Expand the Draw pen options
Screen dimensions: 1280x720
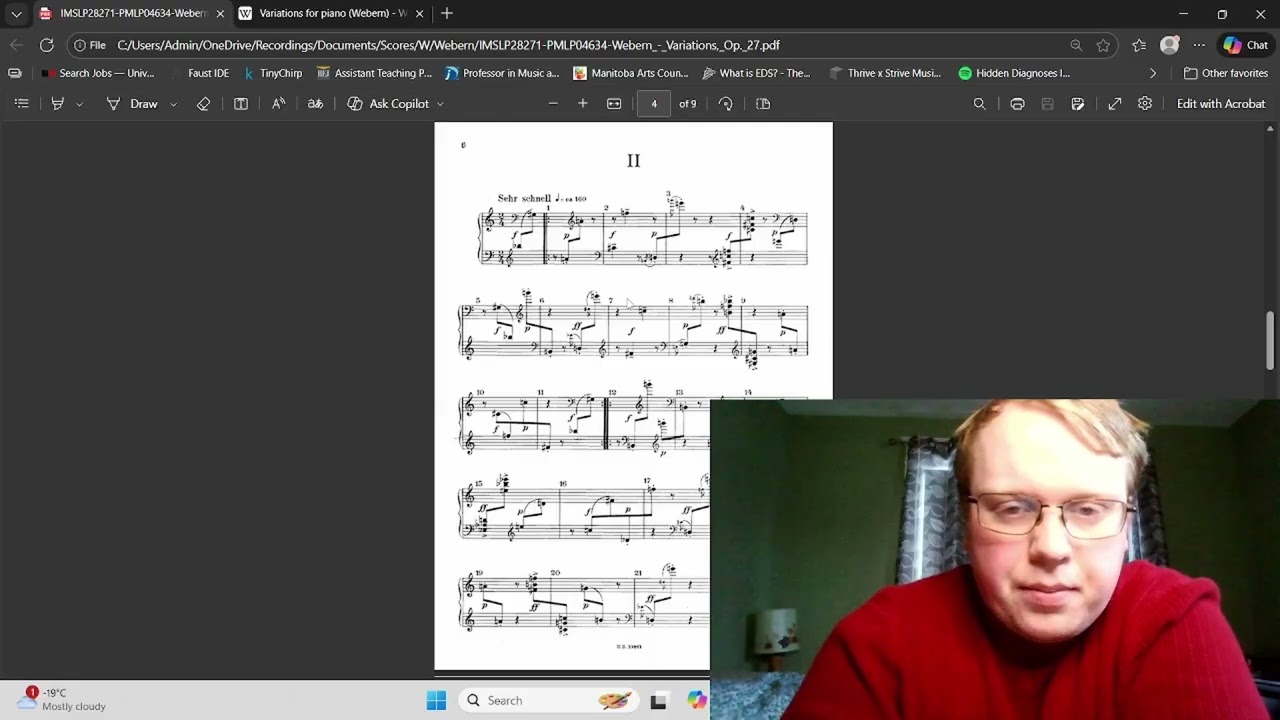coord(173,104)
